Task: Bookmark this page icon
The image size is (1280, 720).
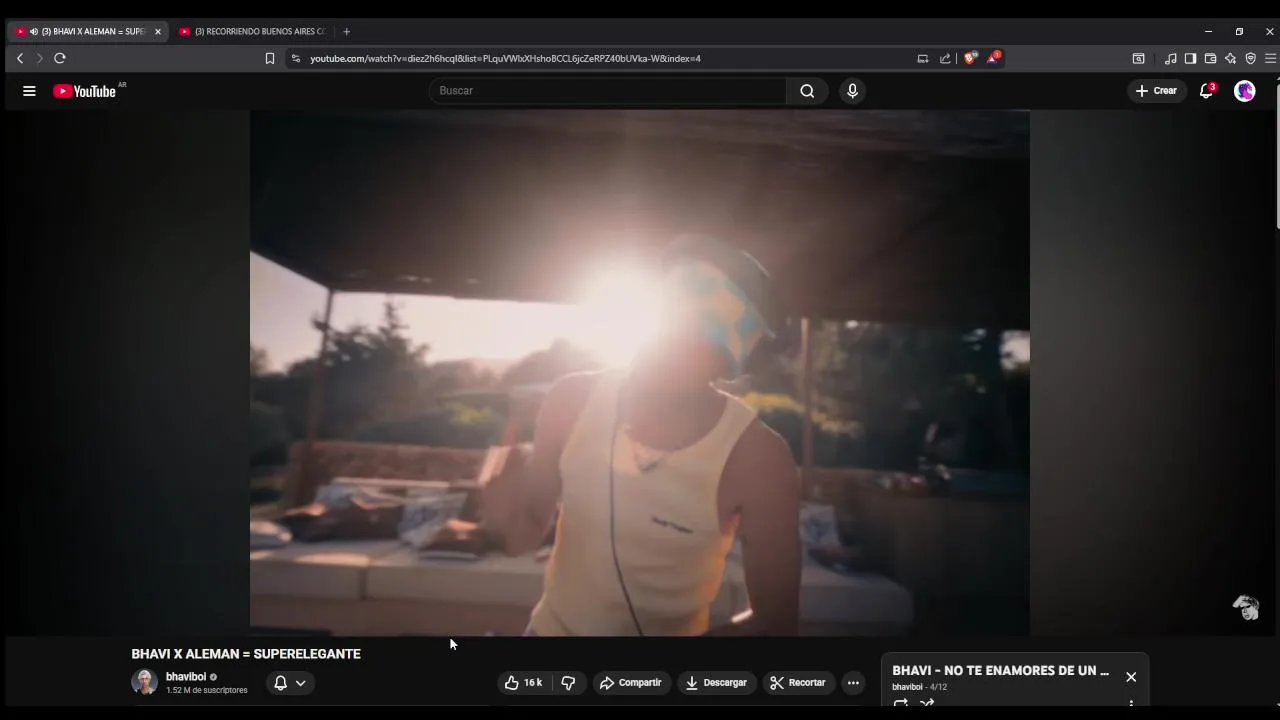Action: point(270,59)
